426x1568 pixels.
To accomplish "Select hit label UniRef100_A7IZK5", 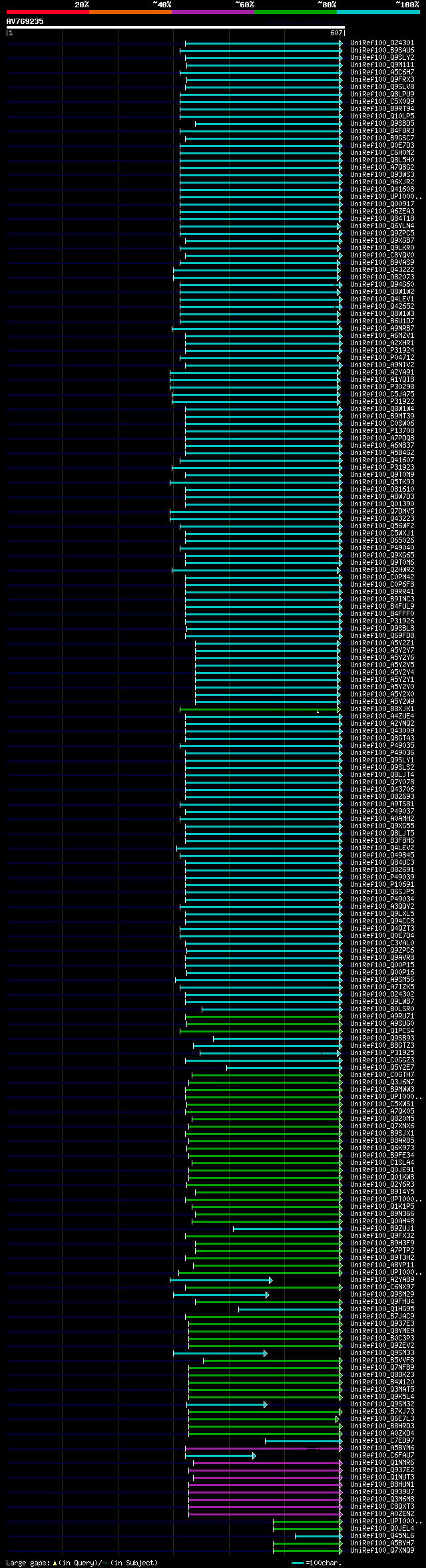I will point(382,987).
